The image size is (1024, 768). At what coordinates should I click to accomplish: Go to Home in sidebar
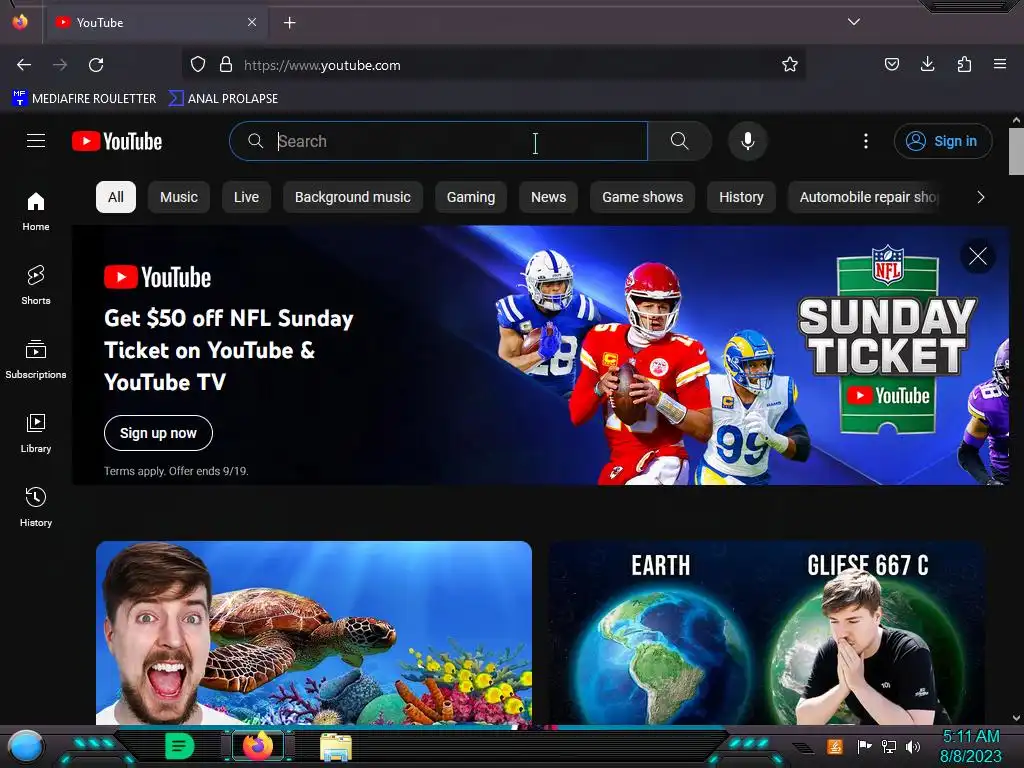[x=36, y=212]
